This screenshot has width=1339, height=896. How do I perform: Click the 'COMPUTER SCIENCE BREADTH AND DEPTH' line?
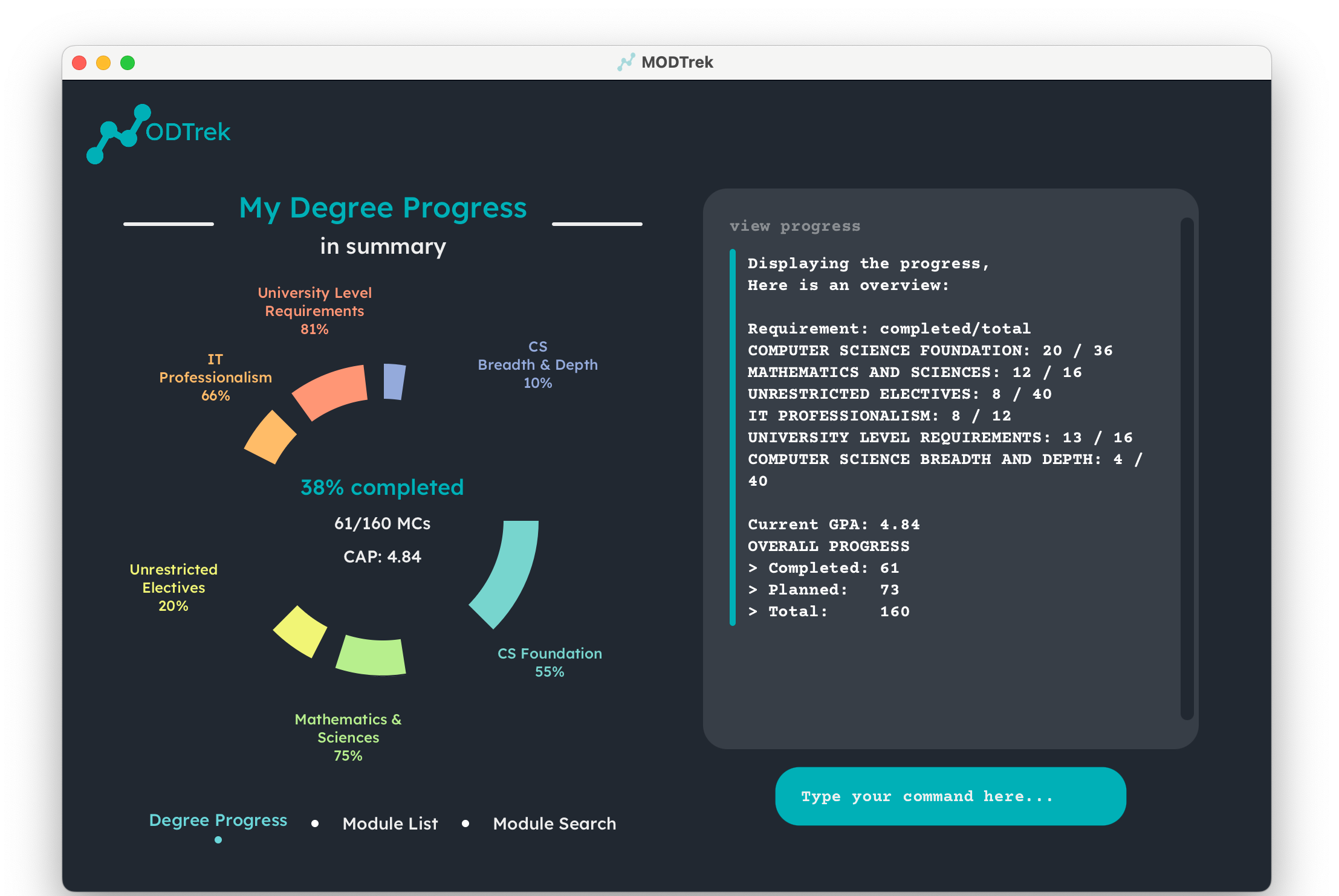(945, 470)
